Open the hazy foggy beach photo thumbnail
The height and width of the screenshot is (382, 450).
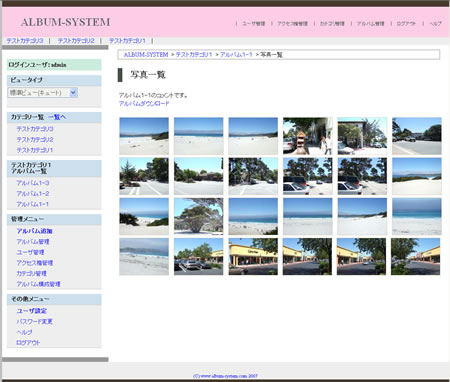pos(144,256)
